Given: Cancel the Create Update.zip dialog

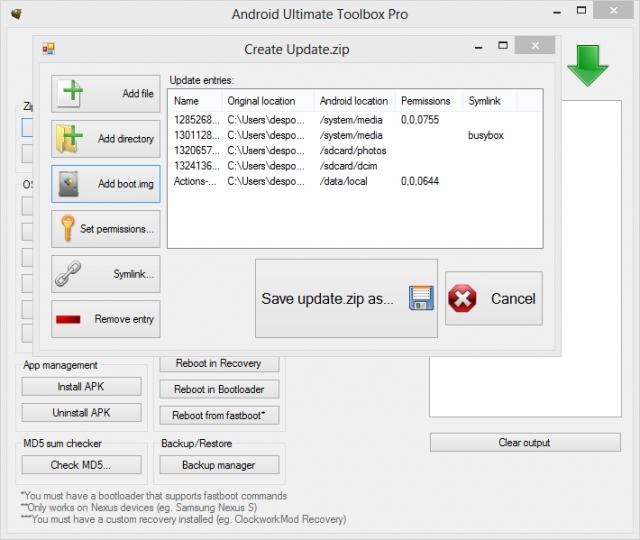Looking at the screenshot, I should point(494,298).
